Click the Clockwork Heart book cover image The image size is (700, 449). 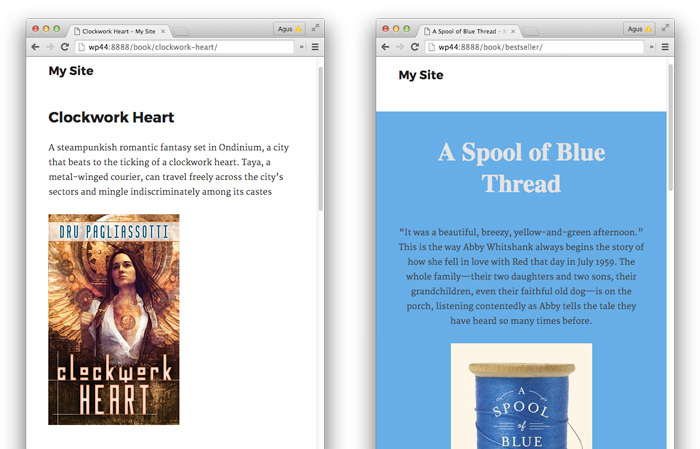coord(114,320)
